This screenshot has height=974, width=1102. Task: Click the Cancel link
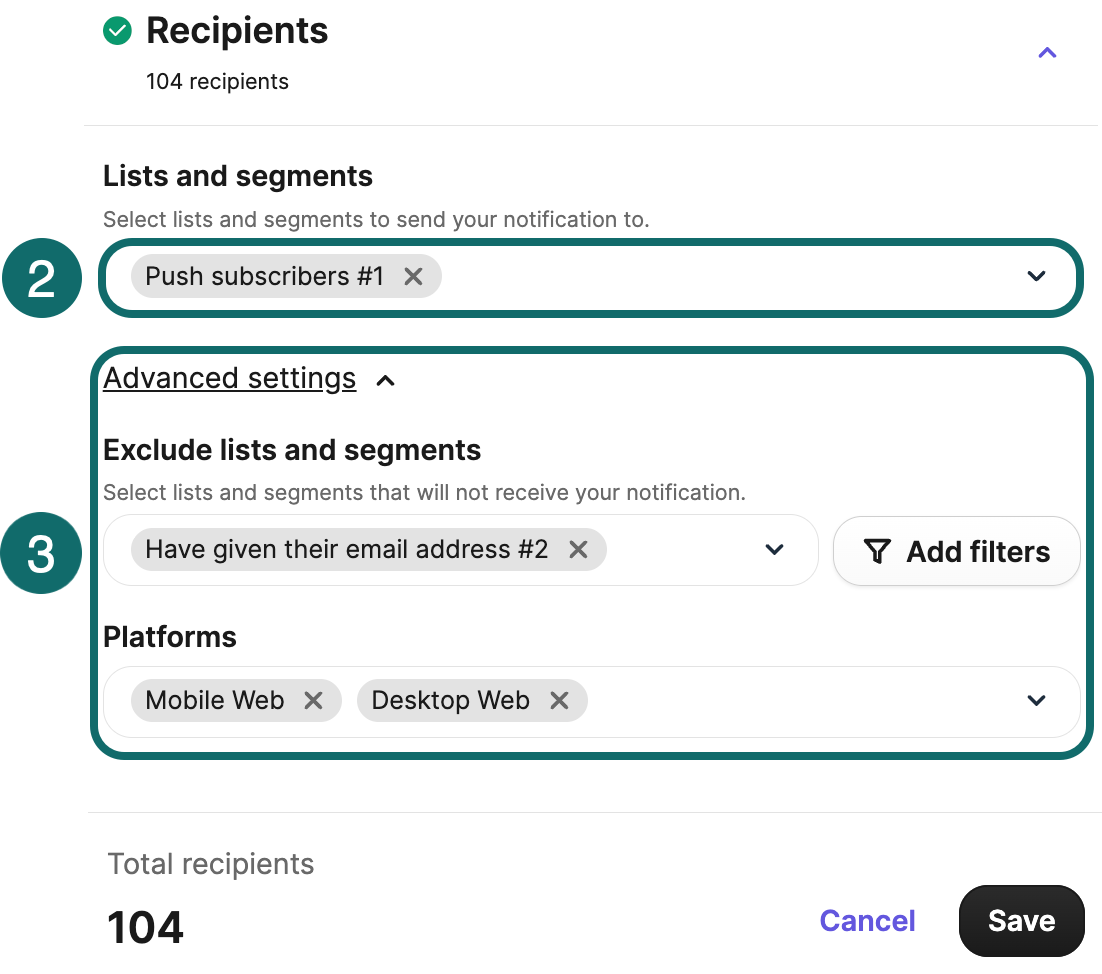point(867,920)
